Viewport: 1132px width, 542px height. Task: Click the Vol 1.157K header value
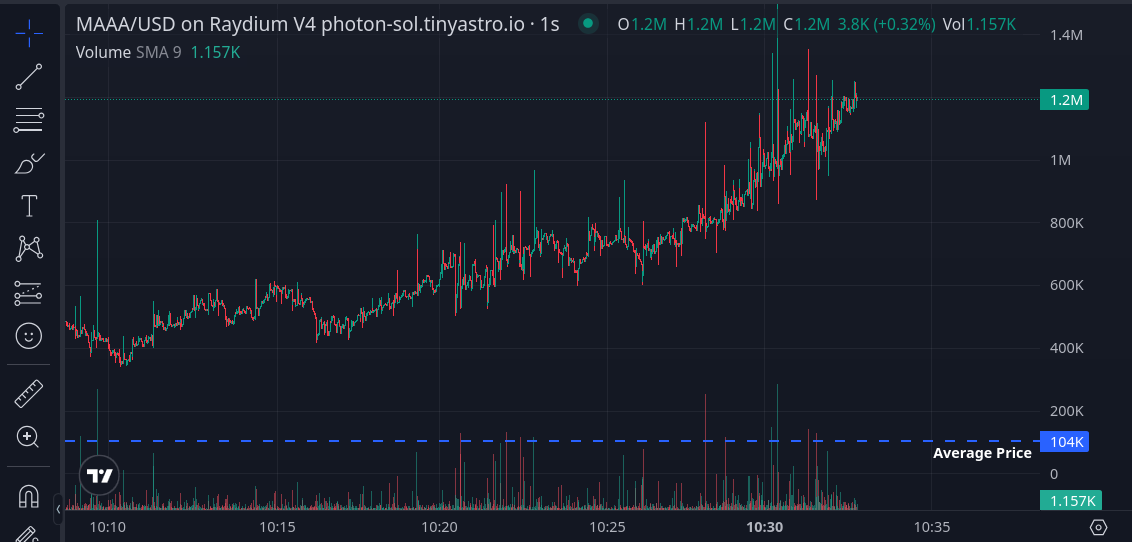[x=979, y=25]
